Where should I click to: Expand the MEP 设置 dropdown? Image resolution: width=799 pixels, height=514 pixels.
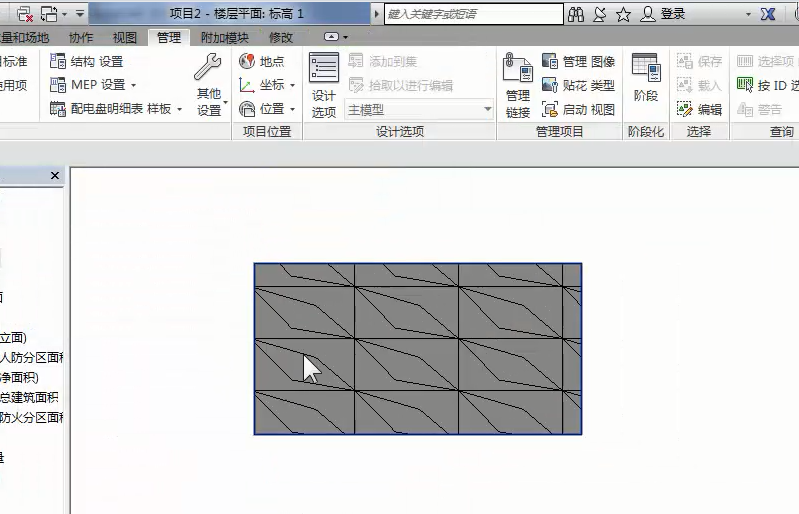[x=134, y=86]
